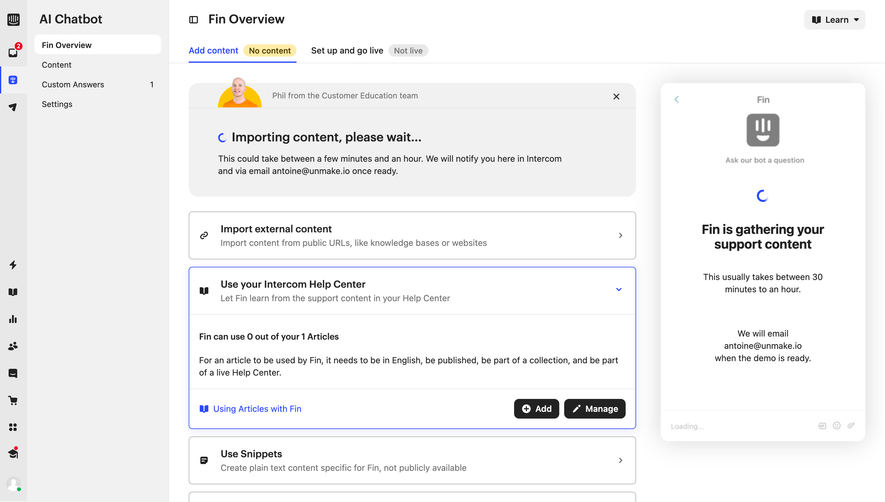The height and width of the screenshot is (502, 885).
Task: Click the Outbound paper plane icon
Action: (13, 107)
